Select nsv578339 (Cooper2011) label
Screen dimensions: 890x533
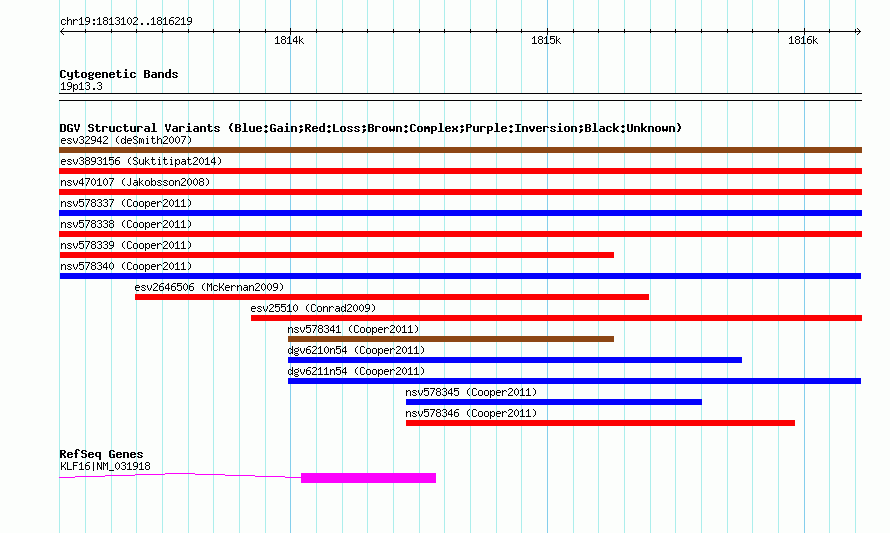tap(126, 245)
